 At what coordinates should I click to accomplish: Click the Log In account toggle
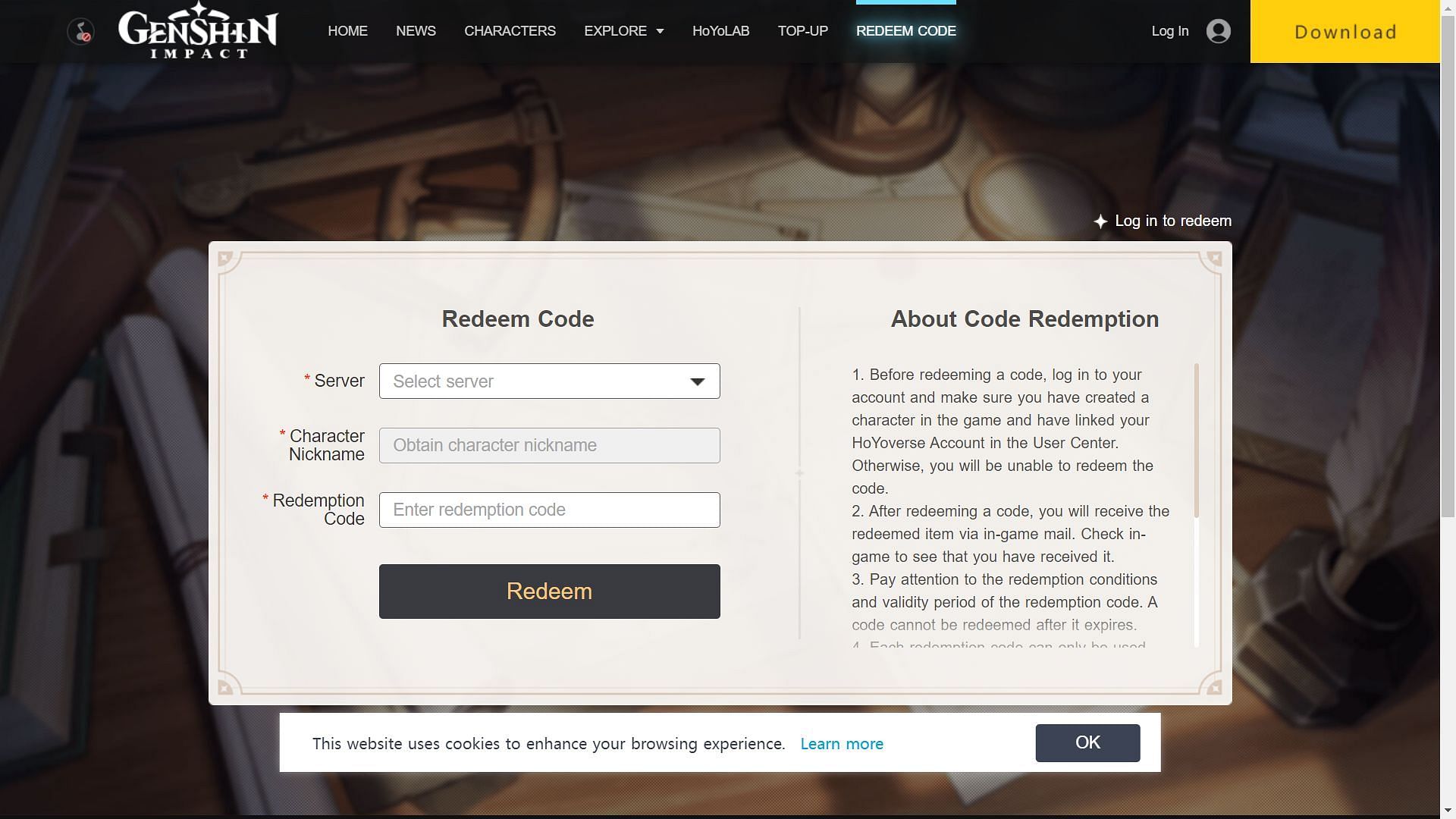tap(1192, 30)
